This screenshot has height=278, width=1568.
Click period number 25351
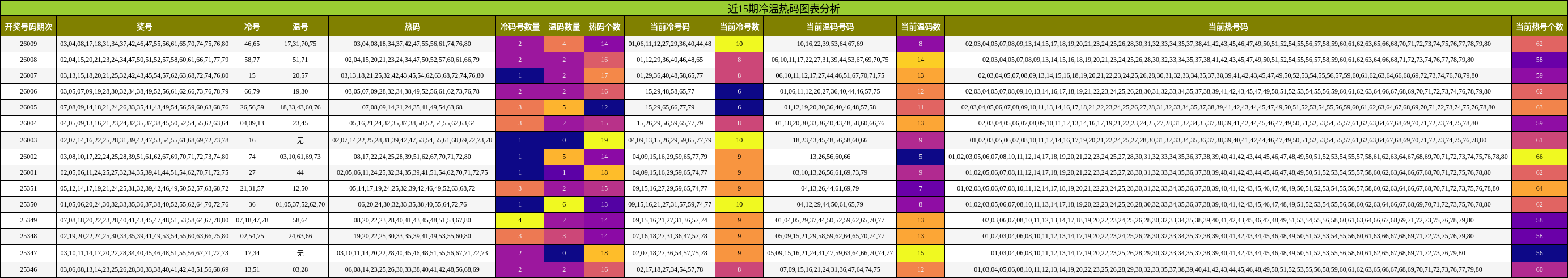pos(28,188)
